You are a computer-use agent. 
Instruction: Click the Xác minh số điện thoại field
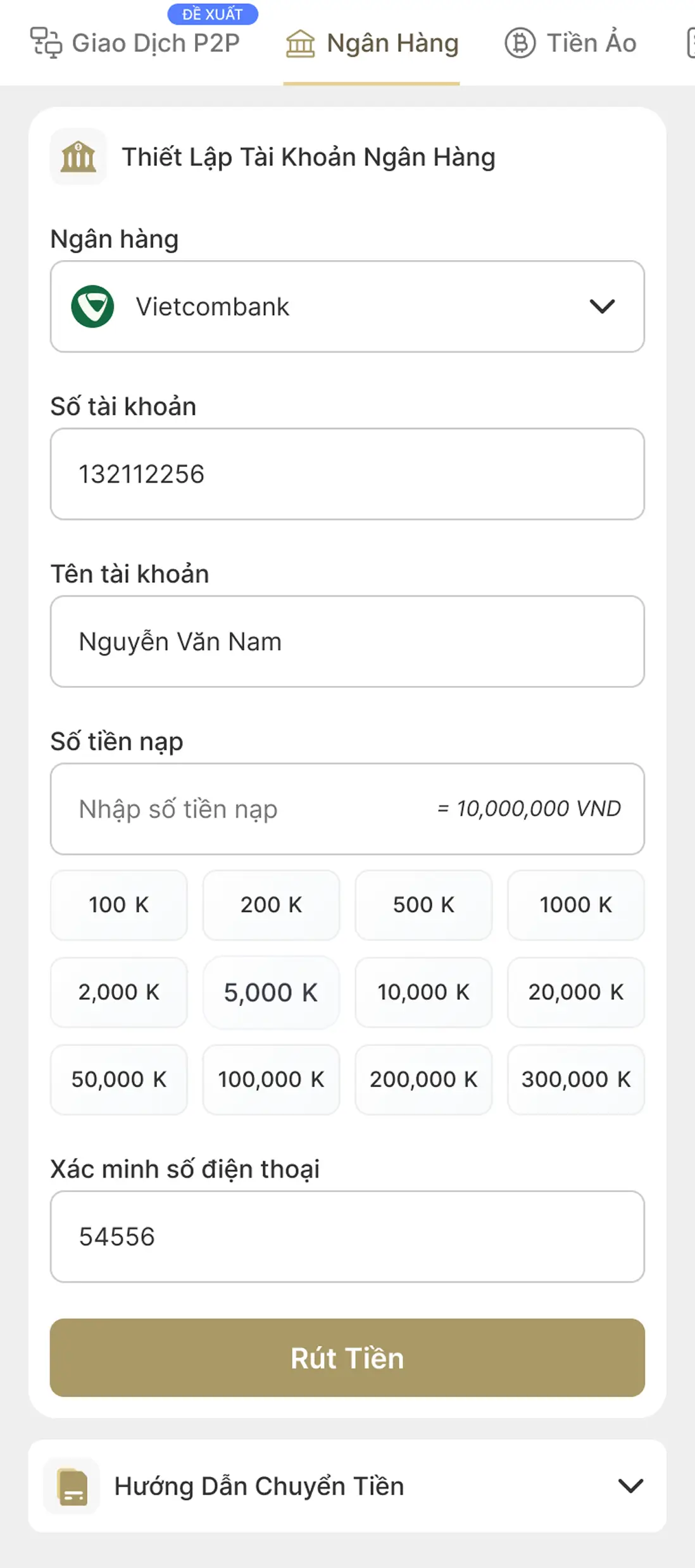[347, 1236]
